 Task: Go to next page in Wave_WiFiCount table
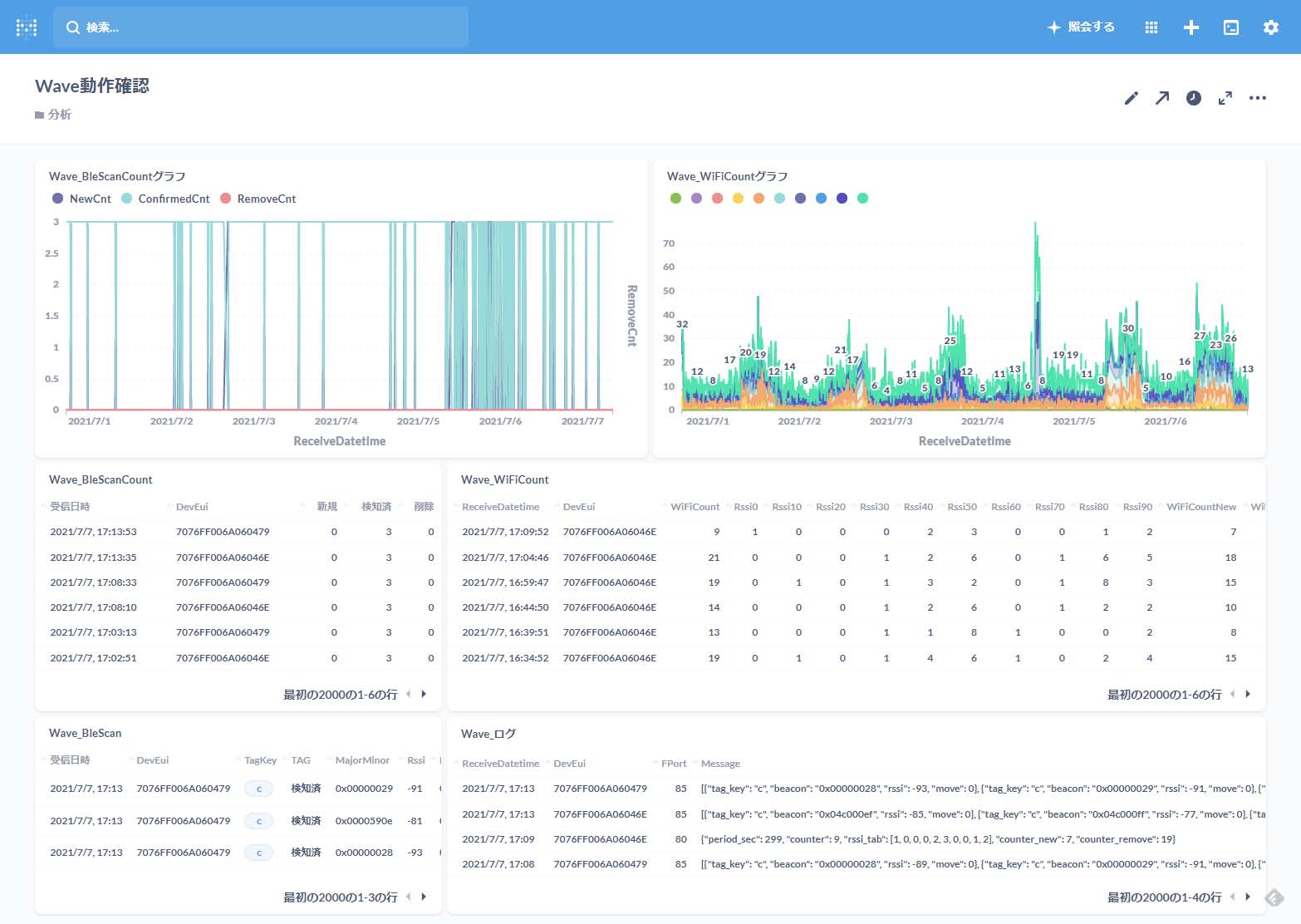click(x=1248, y=694)
